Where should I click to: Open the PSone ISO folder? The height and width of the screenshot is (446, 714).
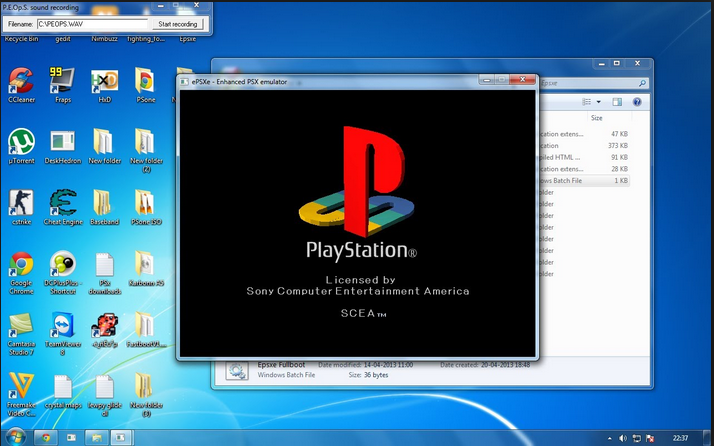[x=146, y=207]
